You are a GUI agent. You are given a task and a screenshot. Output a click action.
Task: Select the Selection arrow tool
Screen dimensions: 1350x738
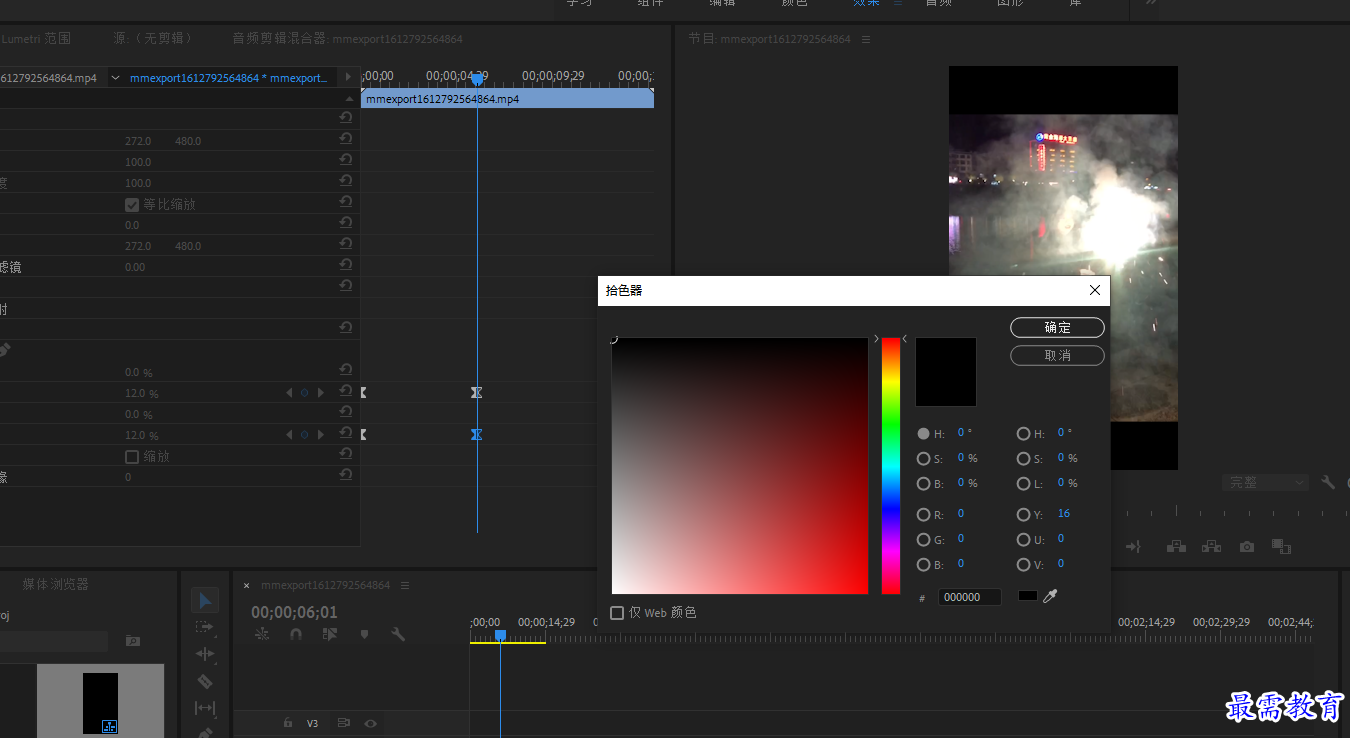(x=205, y=600)
